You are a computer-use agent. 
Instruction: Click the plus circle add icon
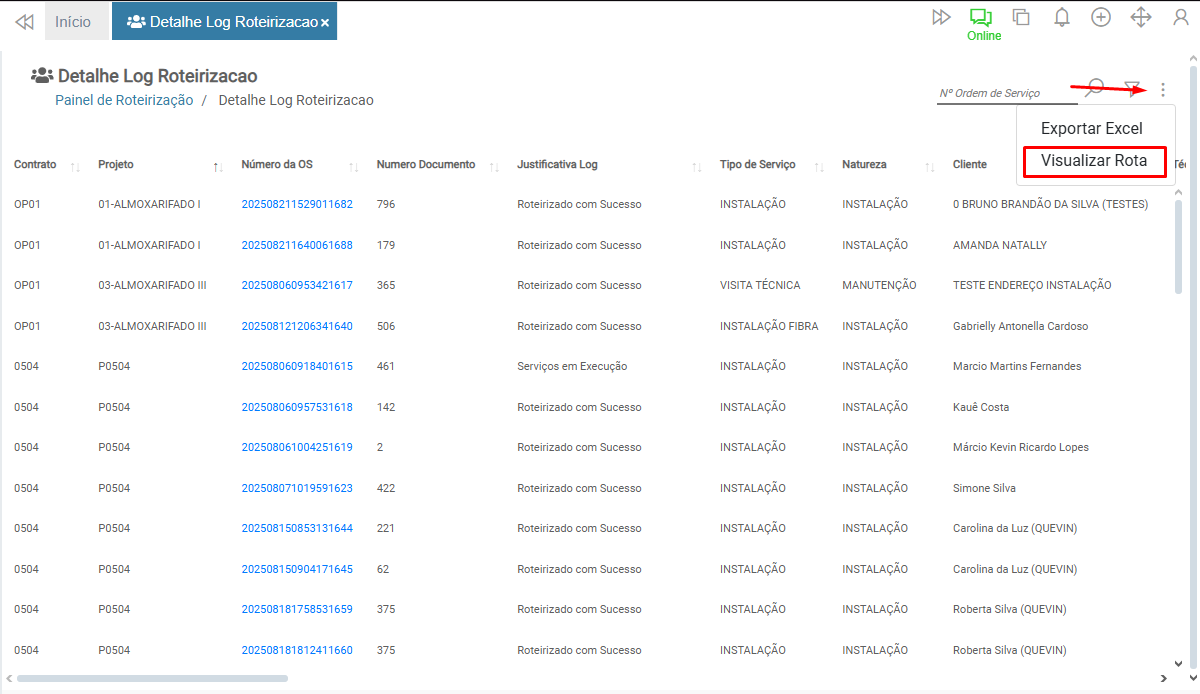coord(1101,17)
